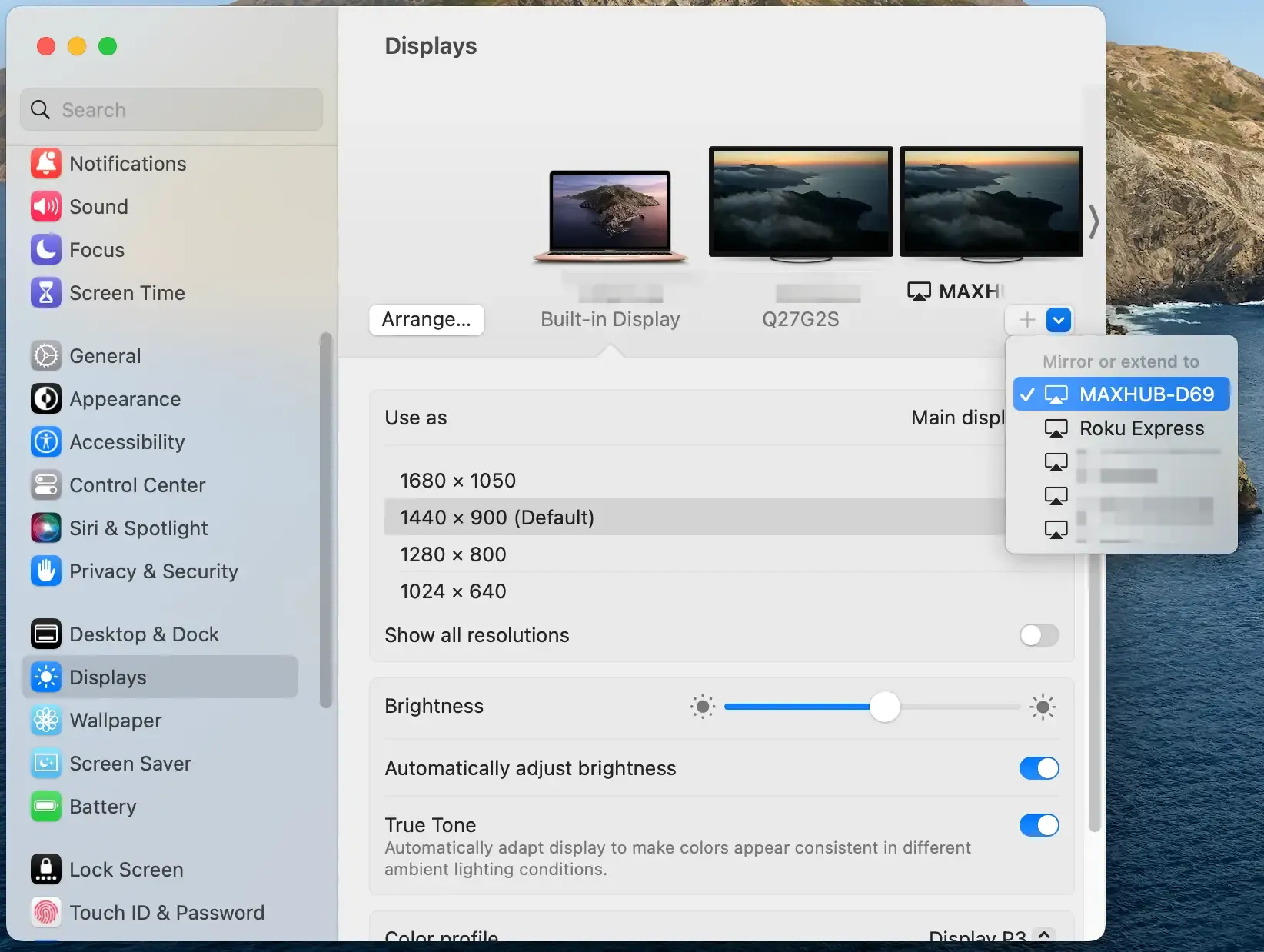The height and width of the screenshot is (952, 1264).
Task: Click AirPlay icon next to Roku Express
Action: pos(1056,428)
